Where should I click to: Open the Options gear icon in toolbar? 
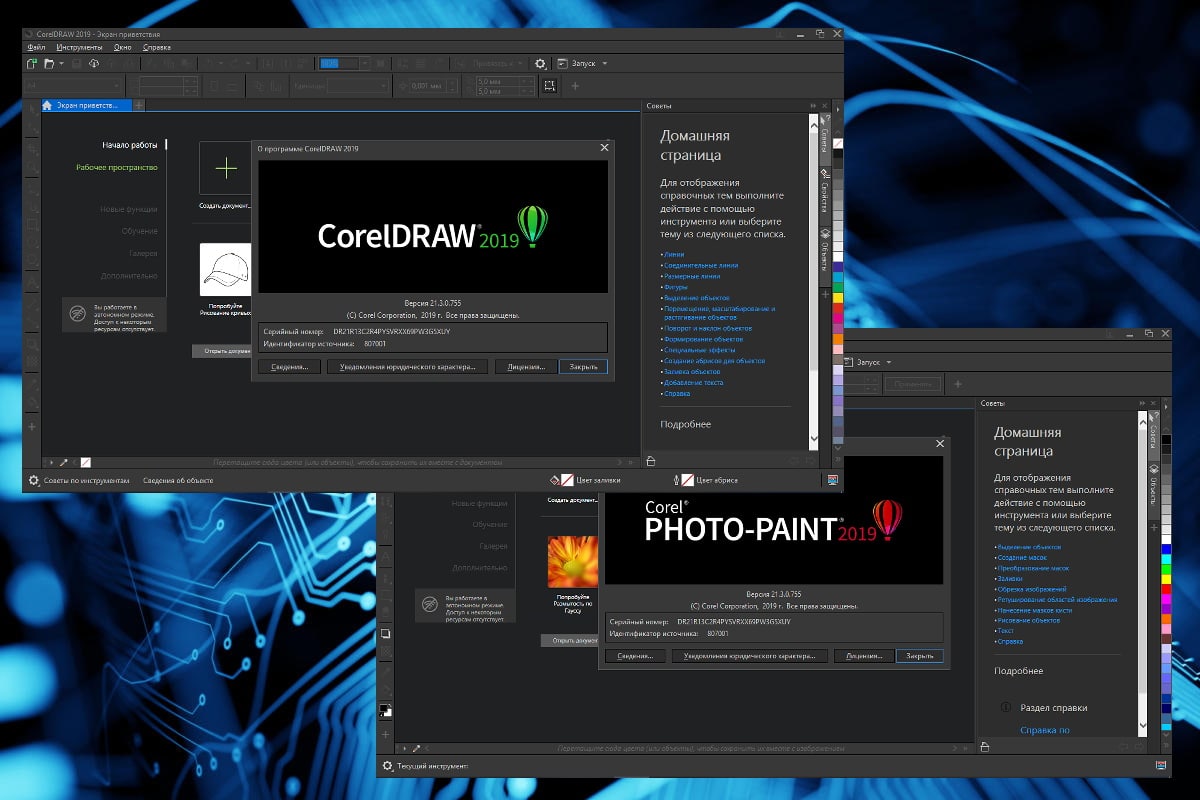[x=540, y=63]
